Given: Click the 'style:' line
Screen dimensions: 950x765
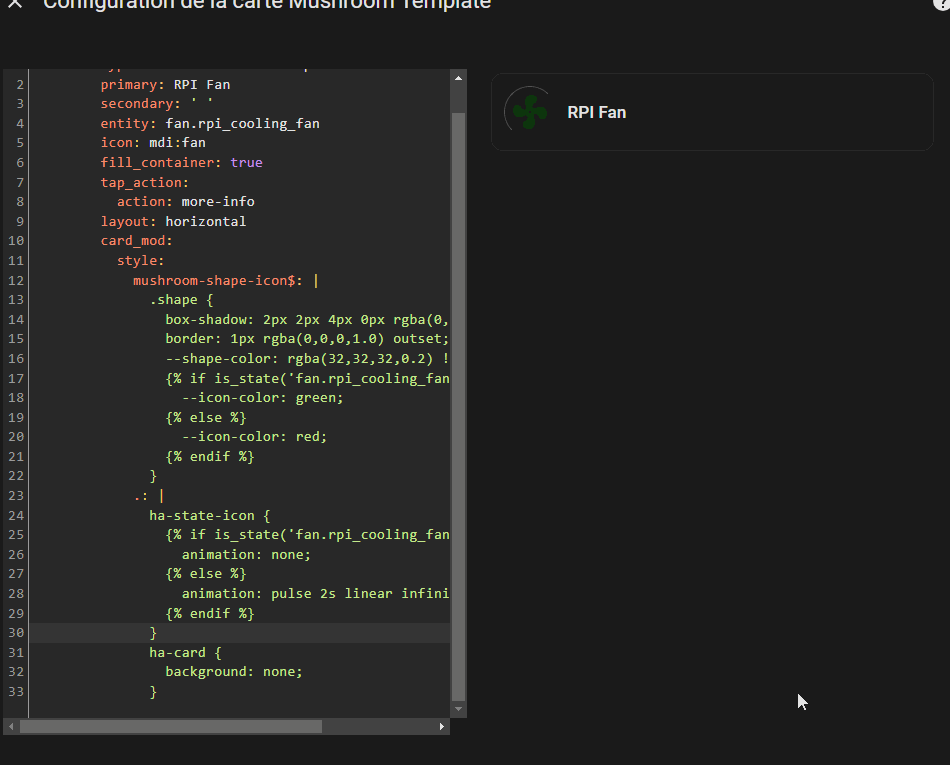Looking at the screenshot, I should tap(141, 260).
